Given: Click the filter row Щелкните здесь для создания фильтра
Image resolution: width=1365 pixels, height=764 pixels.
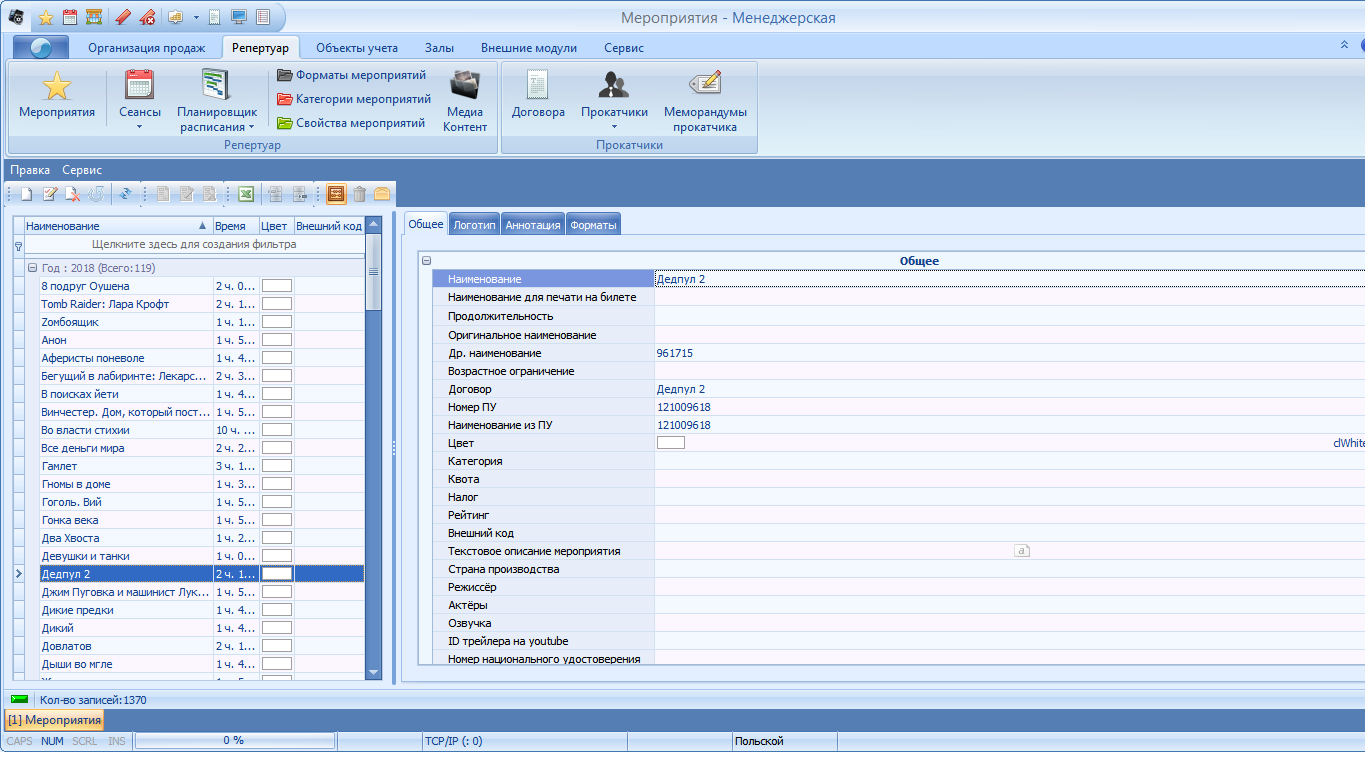Looking at the screenshot, I should click(194, 244).
